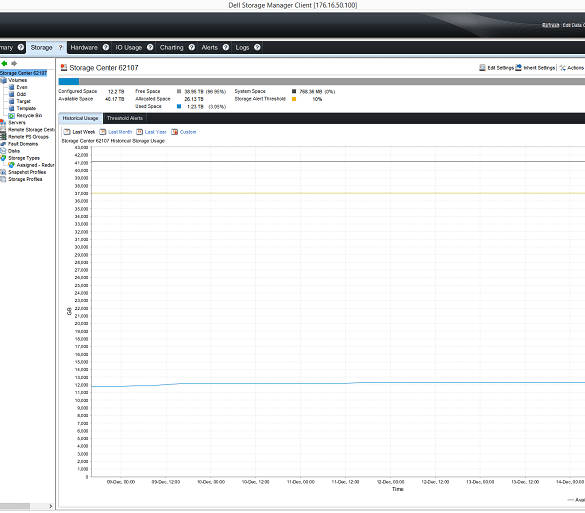This screenshot has height=513, width=585.
Task: Go forward using the gray arrow
Action: pos(14,63)
